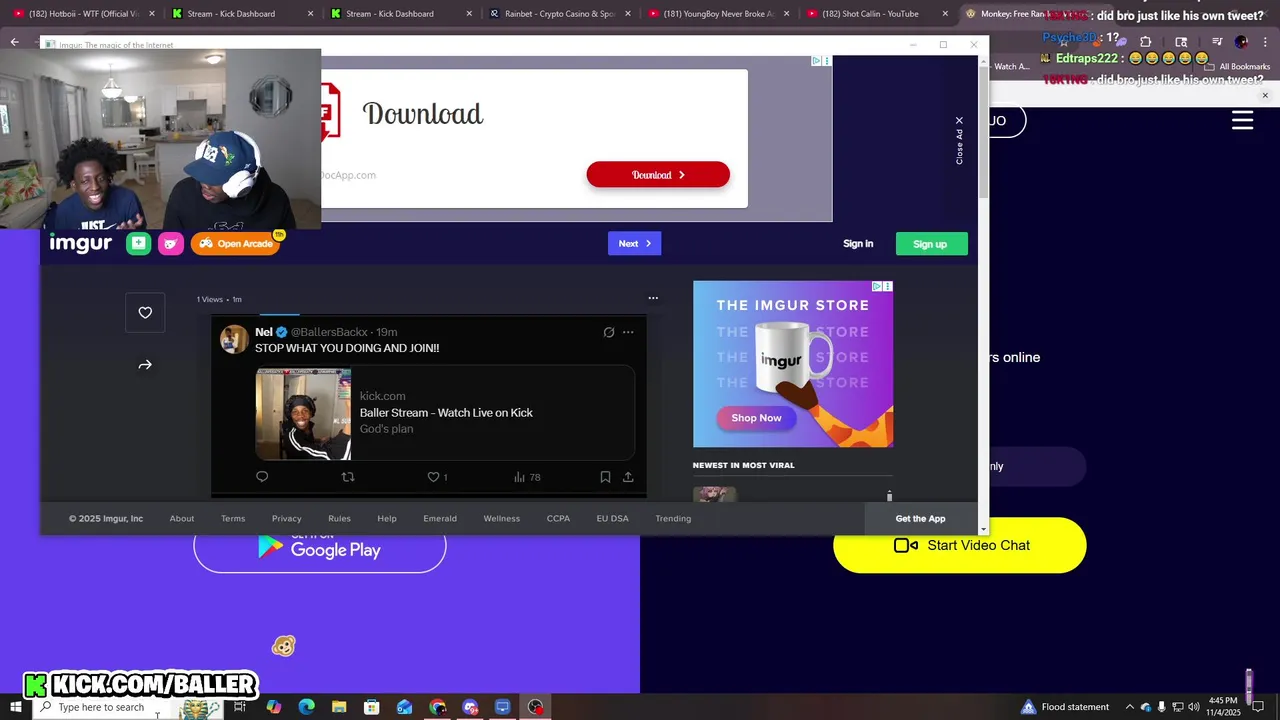Dismiss the notification bar with the X
The image size is (1280, 720).
pos(1265,96)
